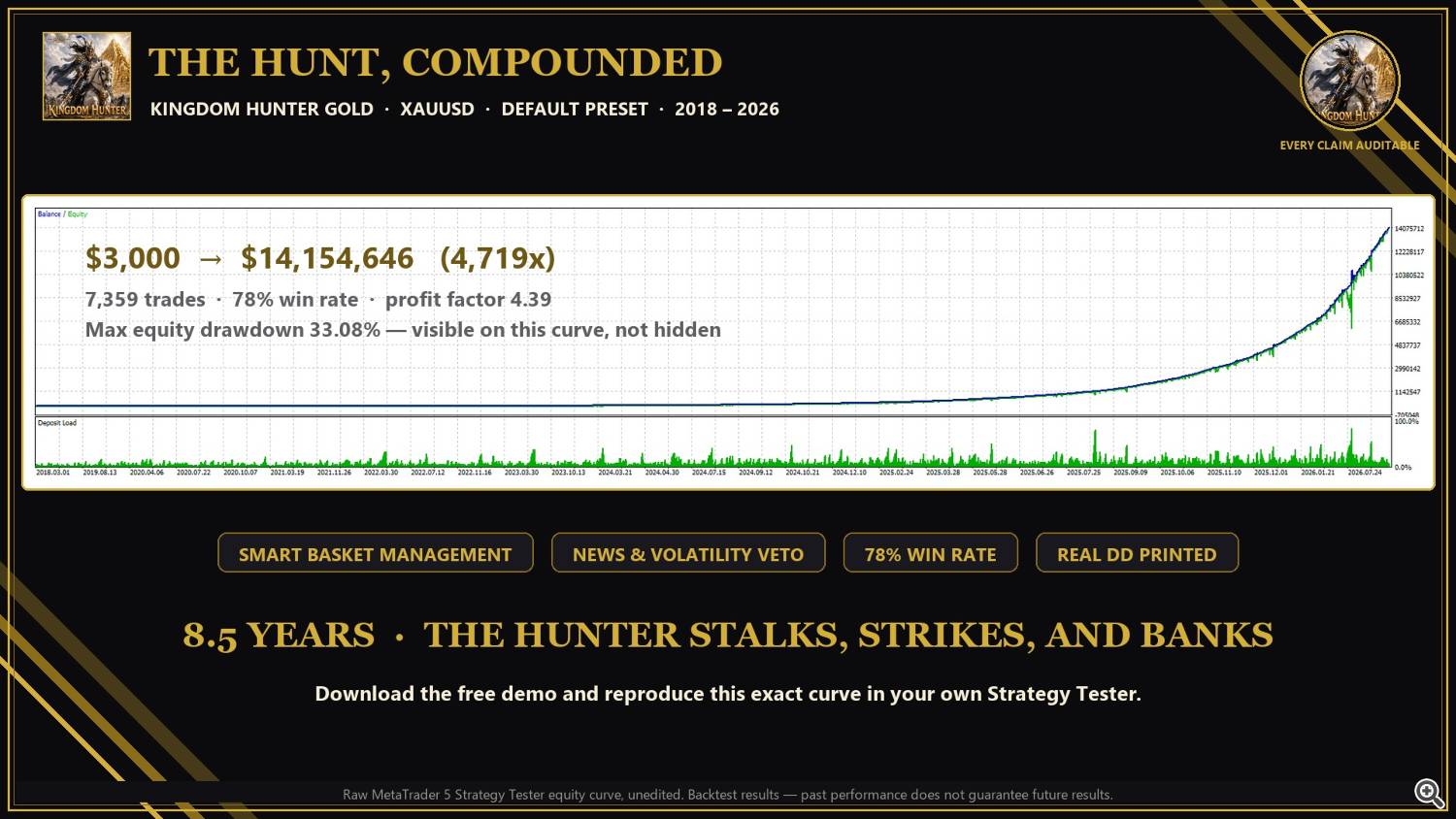Click the 1142547 axis value

tap(1407, 392)
